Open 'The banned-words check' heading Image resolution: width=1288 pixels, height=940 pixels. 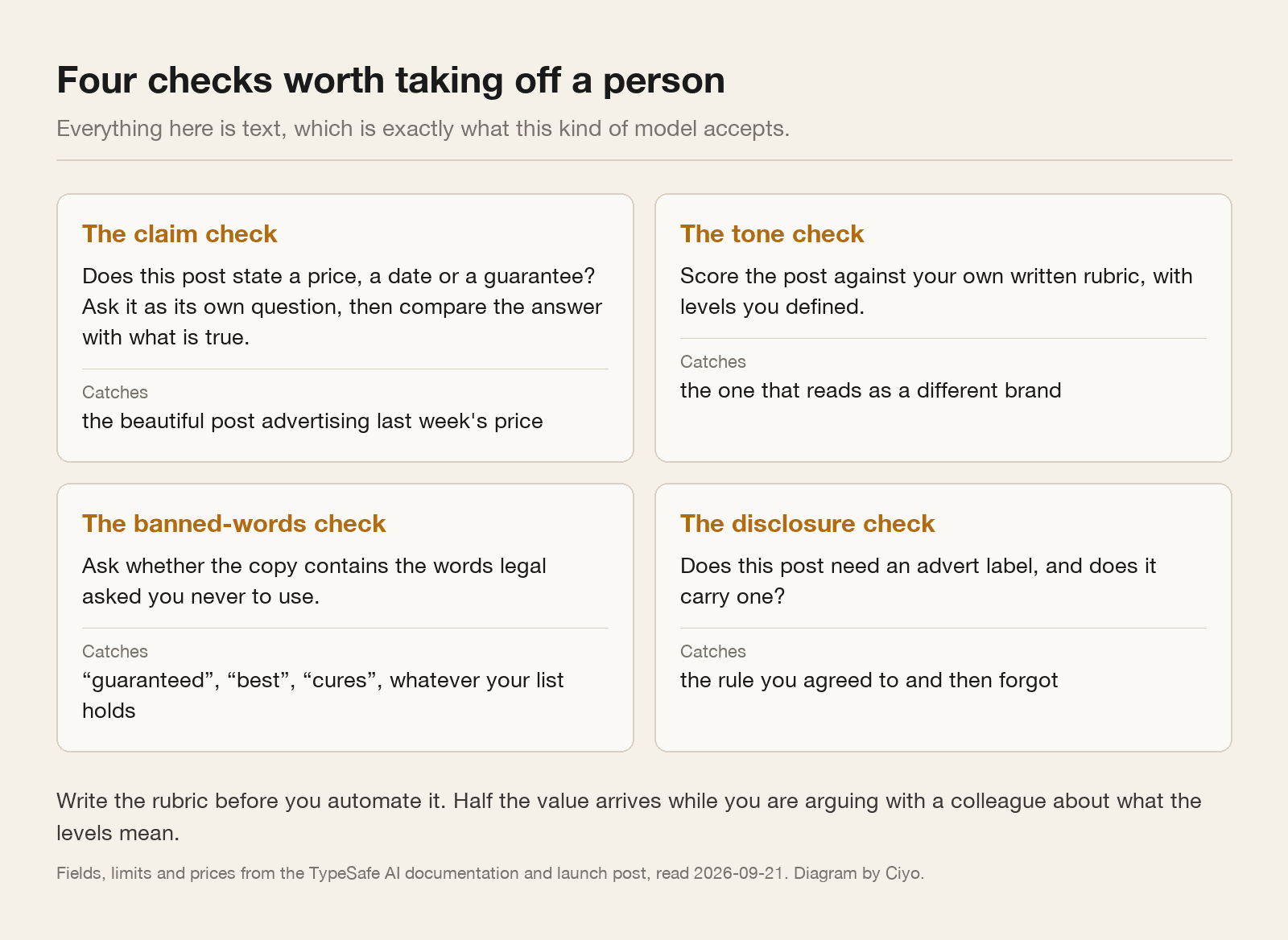click(x=234, y=524)
